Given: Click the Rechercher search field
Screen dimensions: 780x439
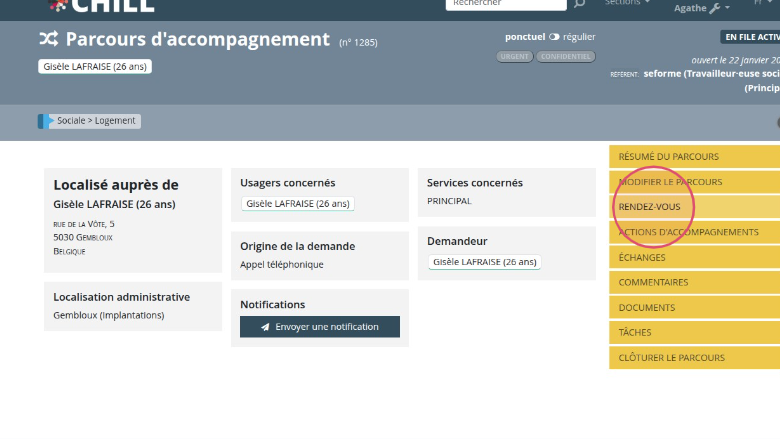Looking at the screenshot, I should (505, 4).
